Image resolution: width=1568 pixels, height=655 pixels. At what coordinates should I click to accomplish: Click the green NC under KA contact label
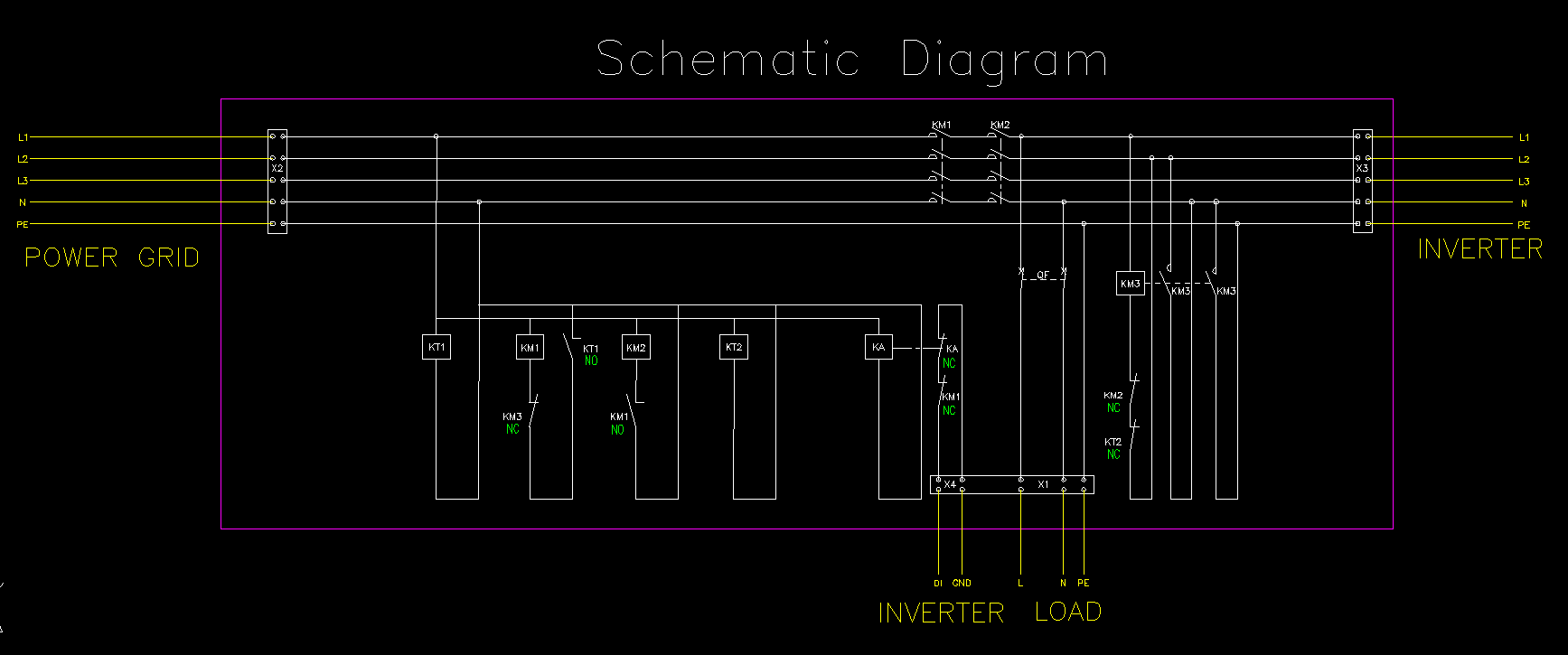tap(949, 364)
